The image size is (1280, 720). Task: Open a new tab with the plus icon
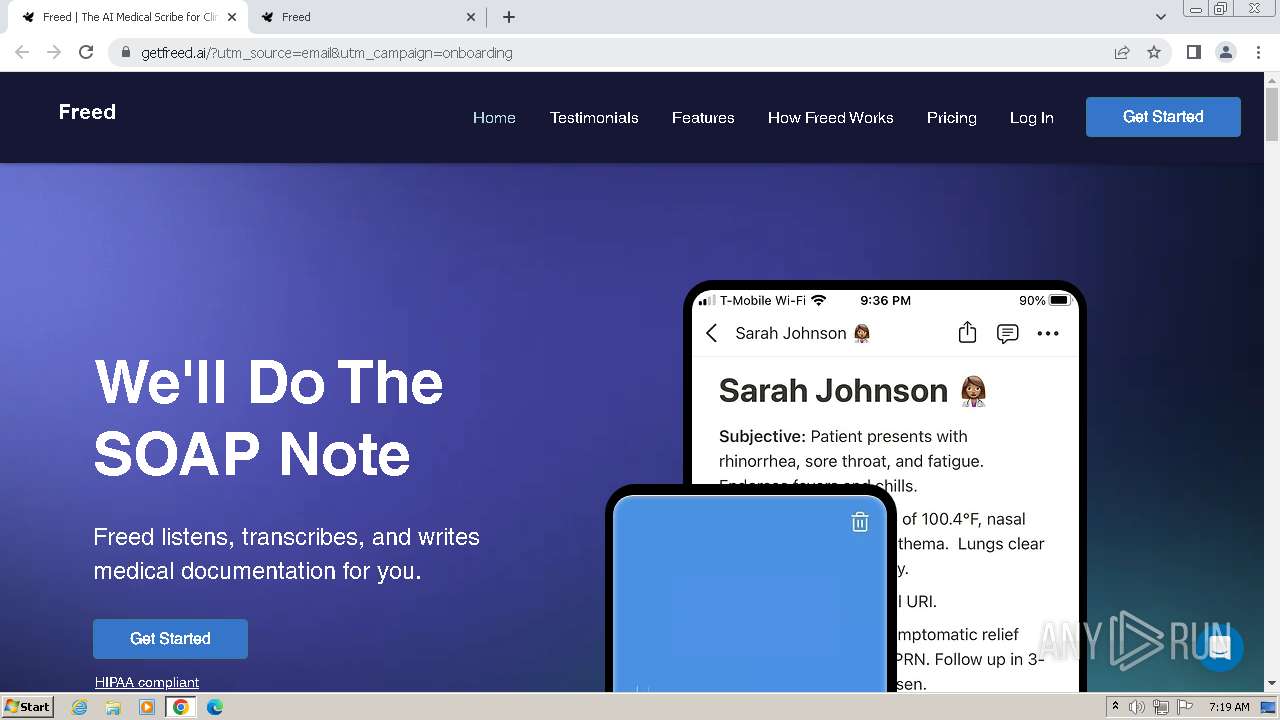(x=509, y=17)
